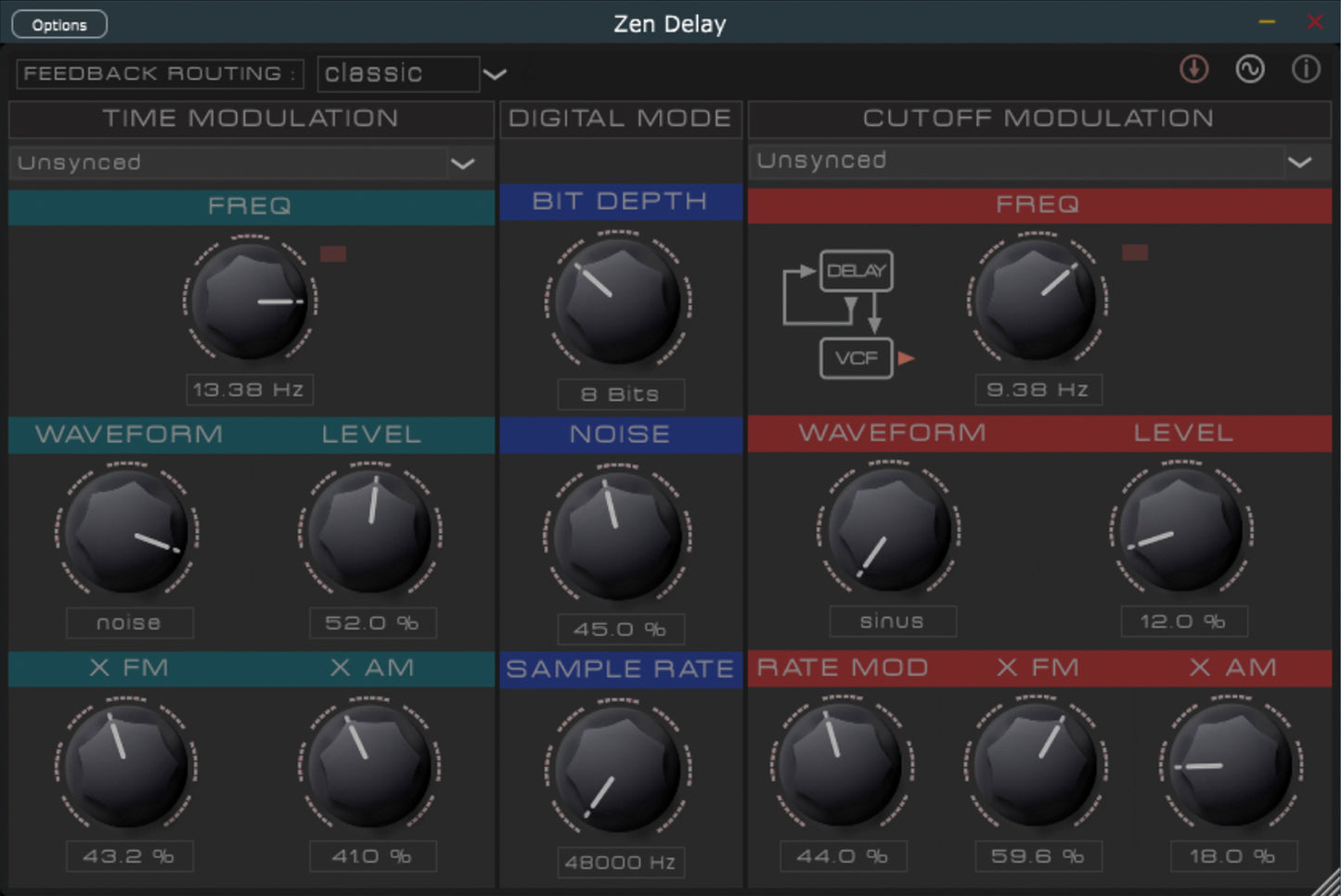Click the orange arrow beside VCF
The height and width of the screenshot is (896, 1341).
[x=906, y=358]
